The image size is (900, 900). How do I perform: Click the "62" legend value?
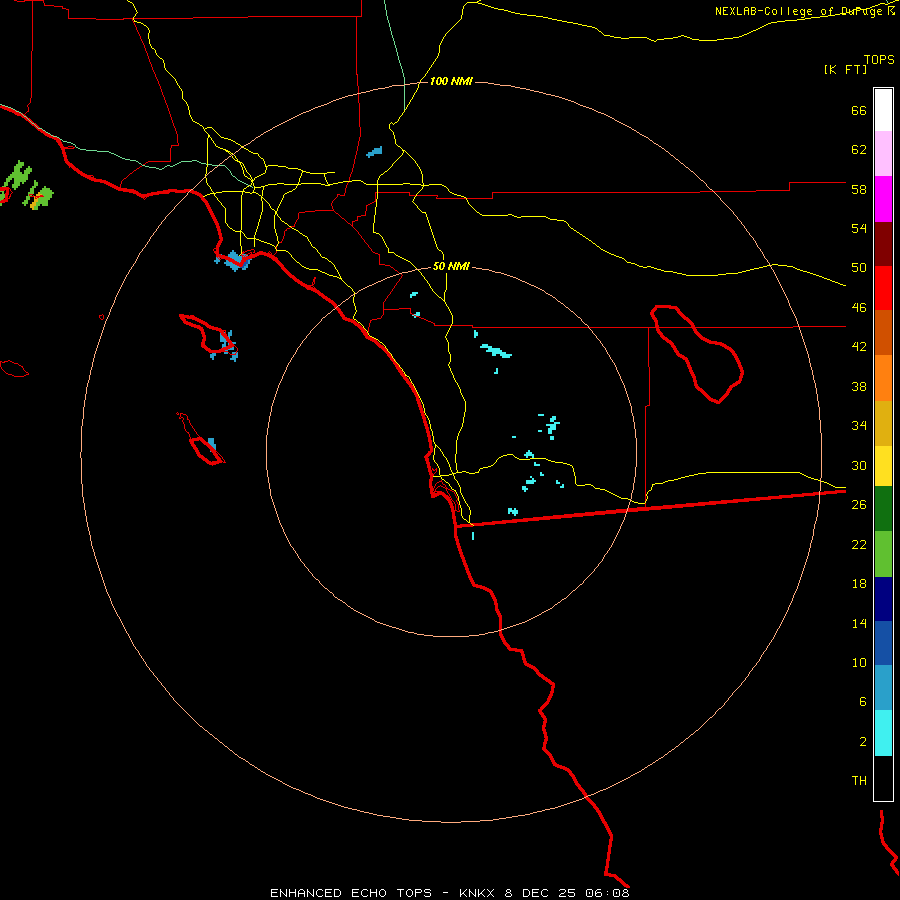(x=859, y=149)
